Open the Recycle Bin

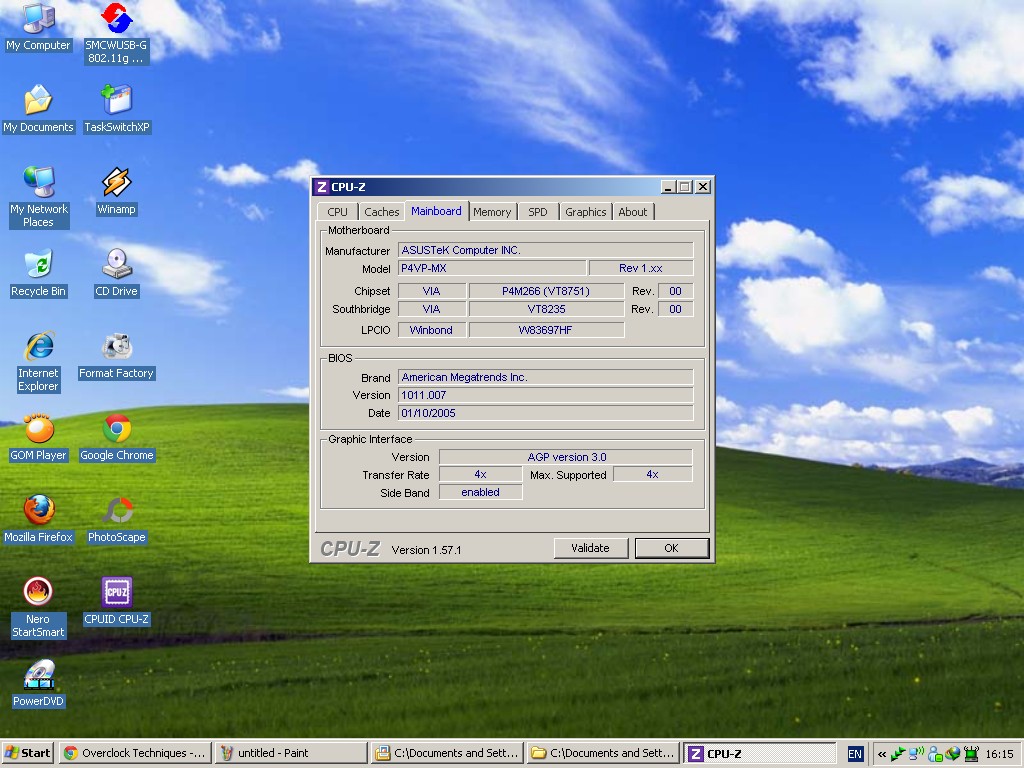point(38,265)
